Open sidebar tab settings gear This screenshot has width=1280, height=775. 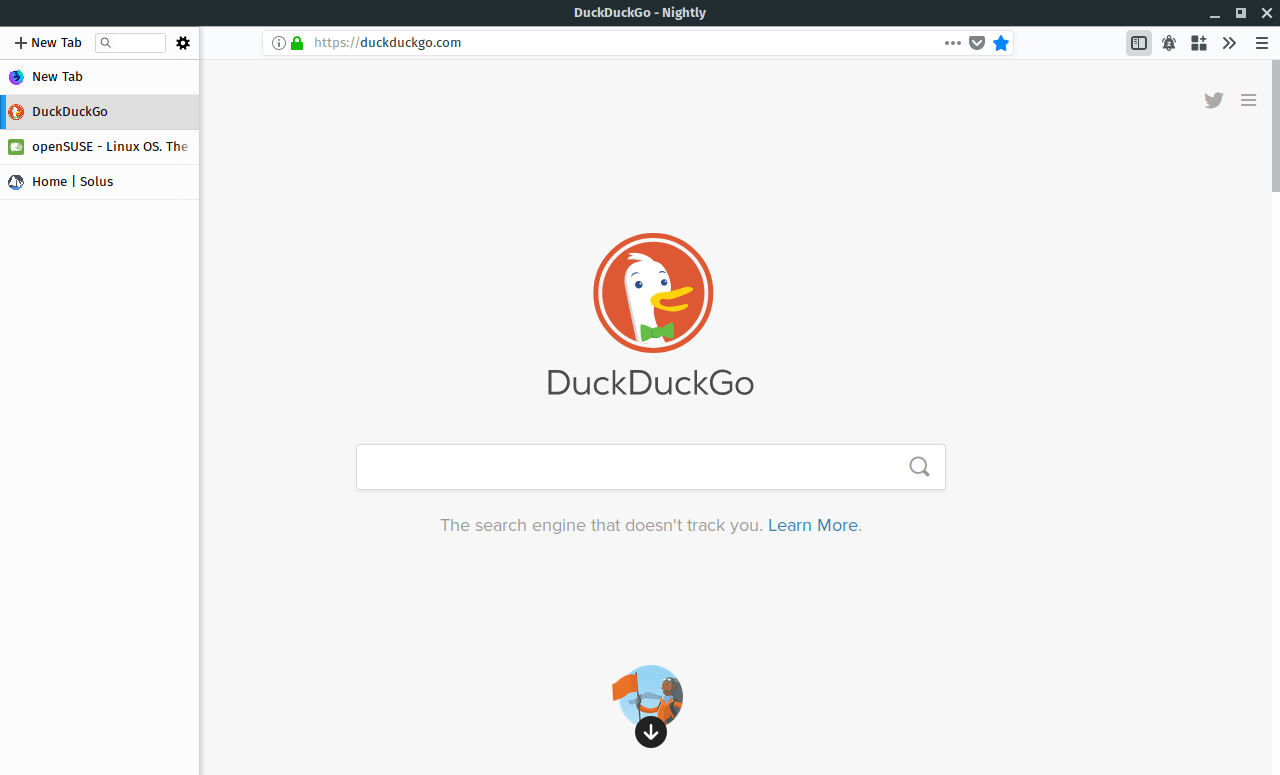(183, 43)
